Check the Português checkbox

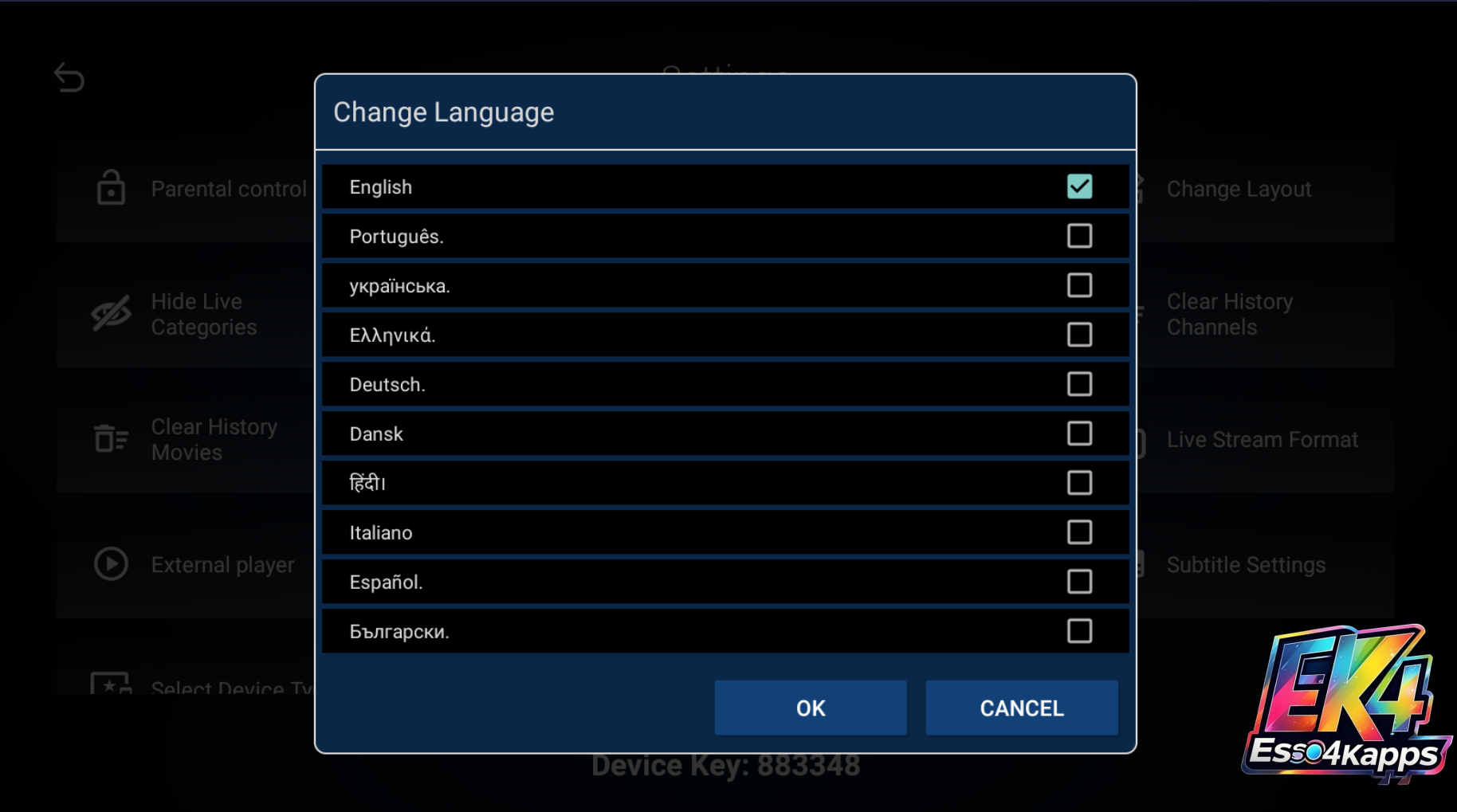tap(1079, 236)
